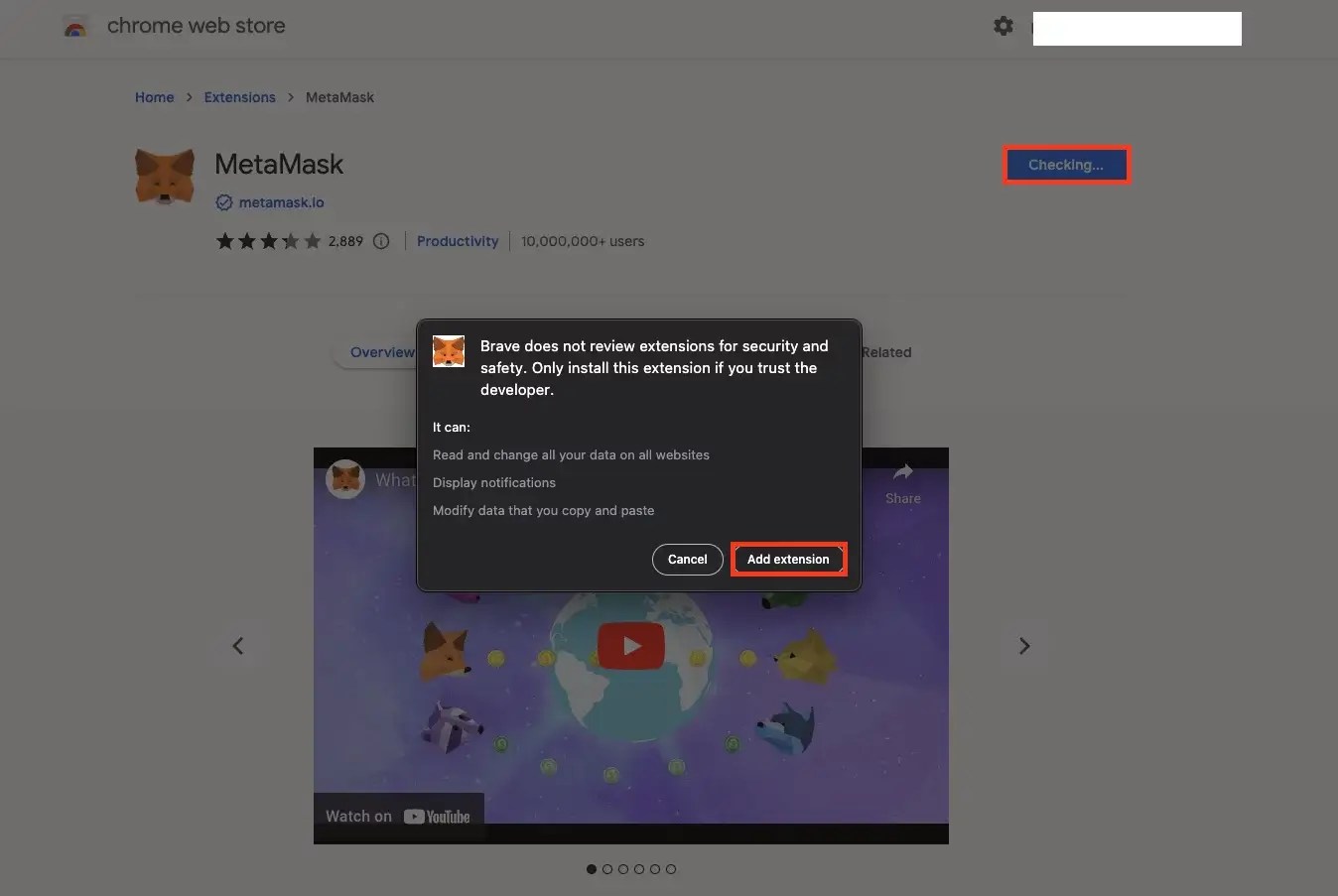Advance the carousel with the right arrow
Viewport: 1338px width, 896px height.
(1023, 645)
